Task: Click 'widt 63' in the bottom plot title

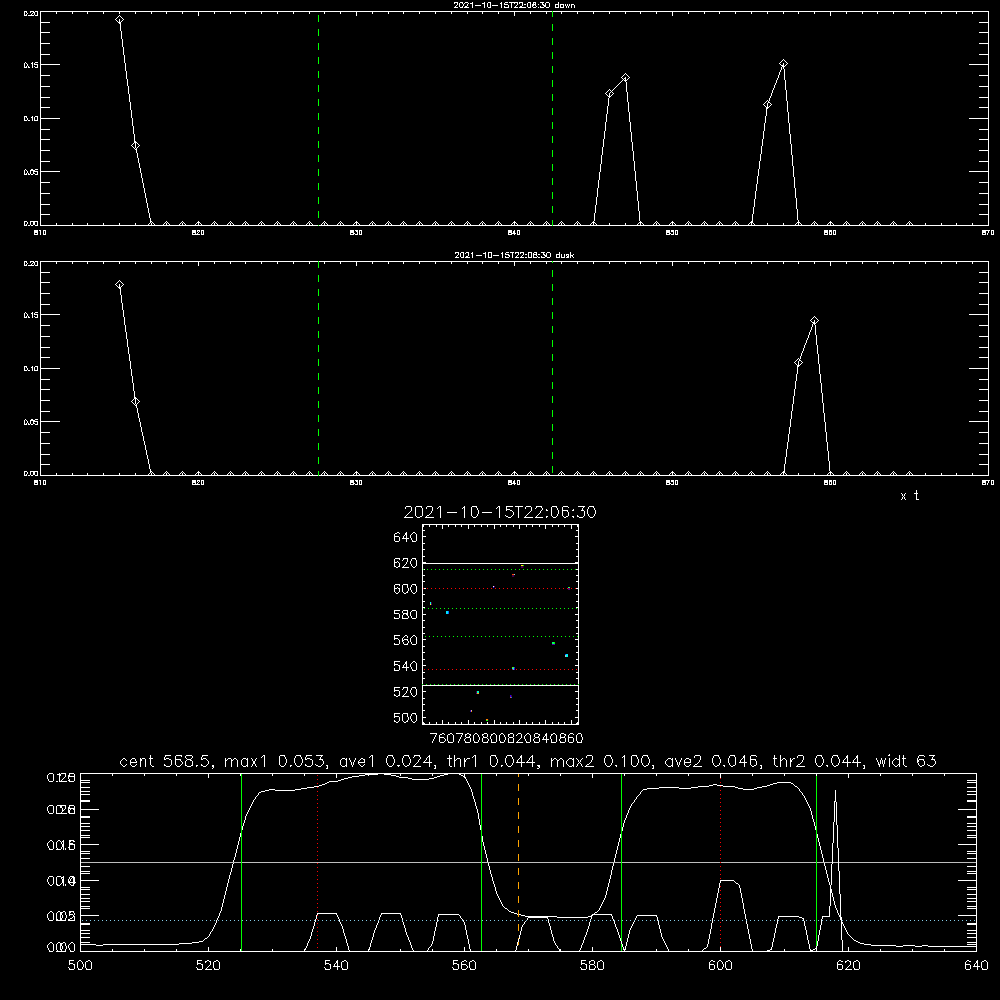Action: click(x=906, y=761)
